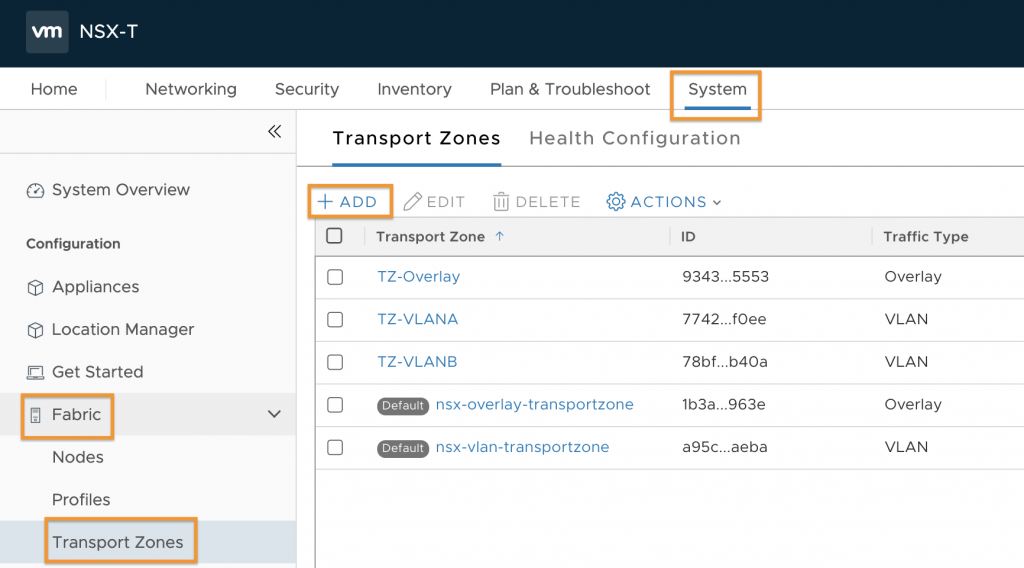
Task: Toggle the select-all checkbox in header
Action: pyautogui.click(x=334, y=236)
